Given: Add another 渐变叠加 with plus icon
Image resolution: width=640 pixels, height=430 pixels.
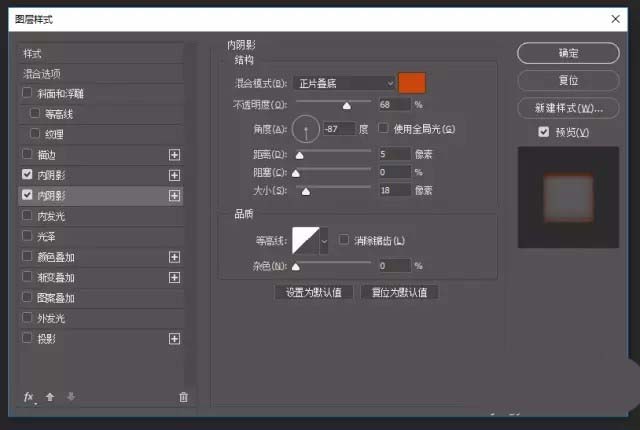Looking at the screenshot, I should (x=174, y=277).
